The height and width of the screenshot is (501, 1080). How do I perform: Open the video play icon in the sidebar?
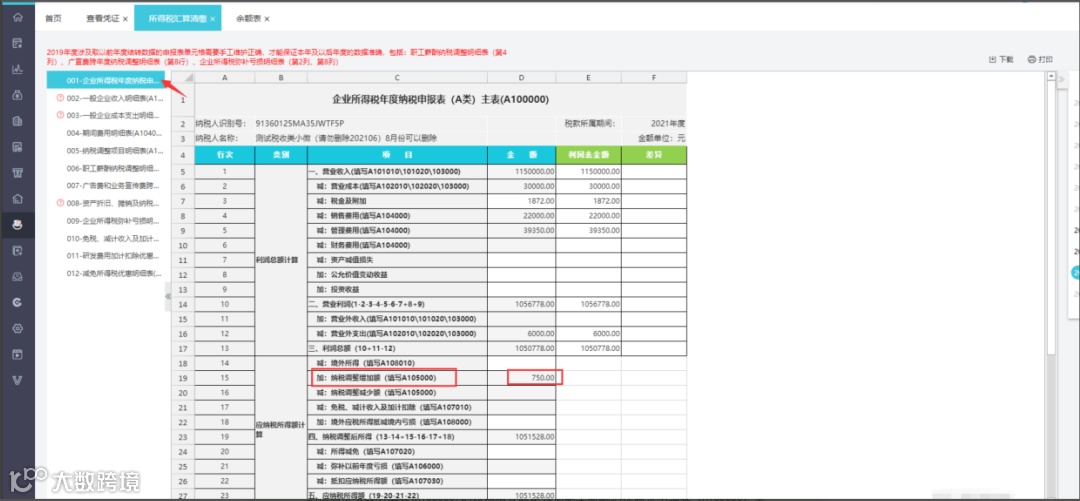pyautogui.click(x=18, y=354)
